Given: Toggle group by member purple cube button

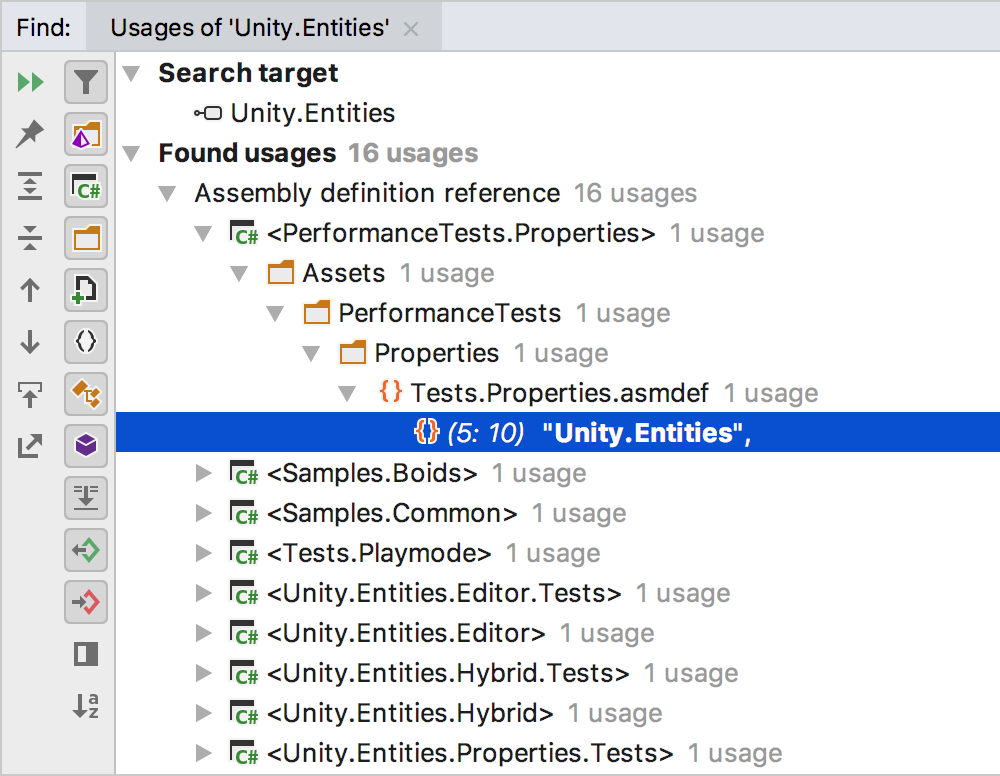Looking at the screenshot, I should (85, 446).
